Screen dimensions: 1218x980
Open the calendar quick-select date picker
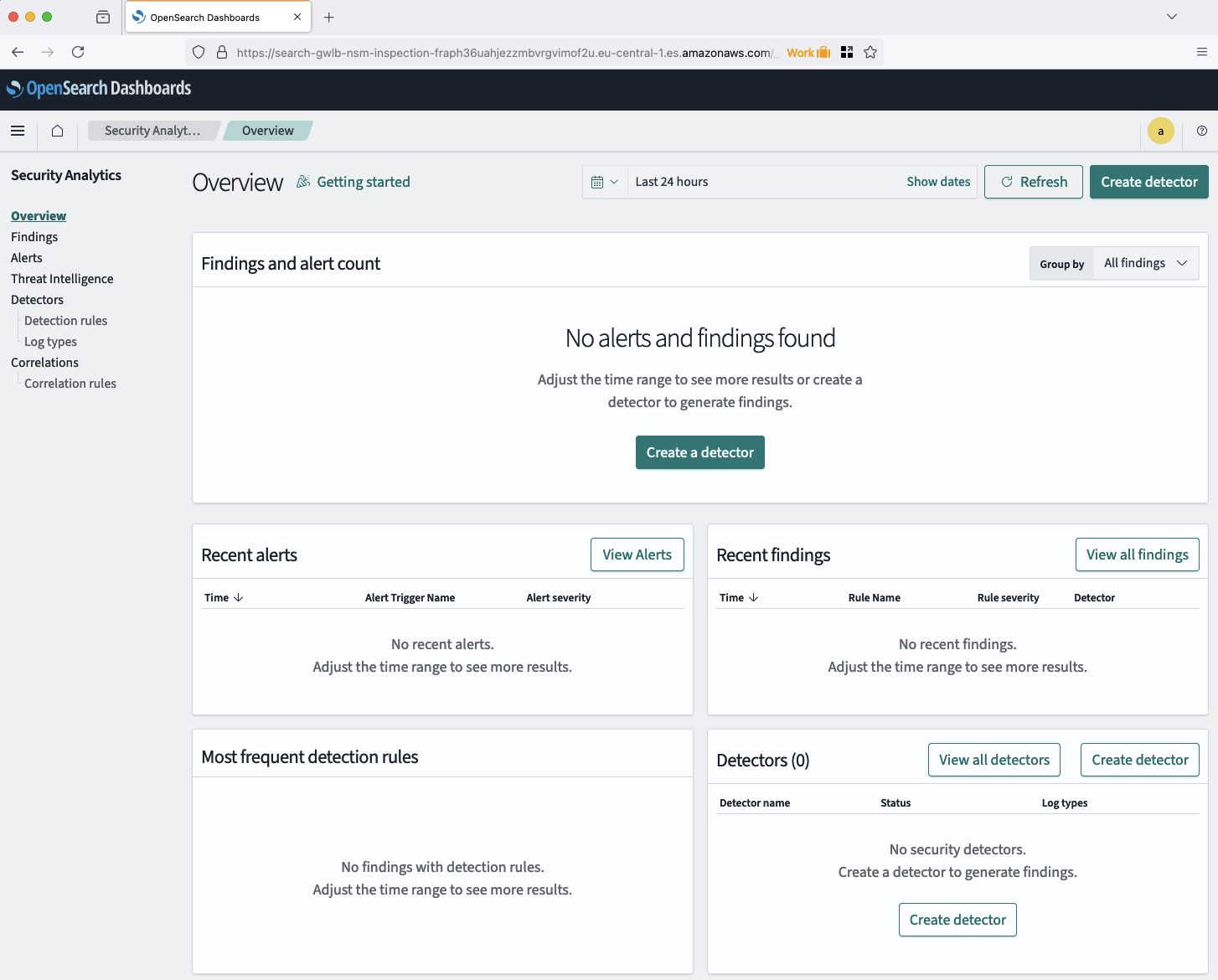click(x=605, y=182)
